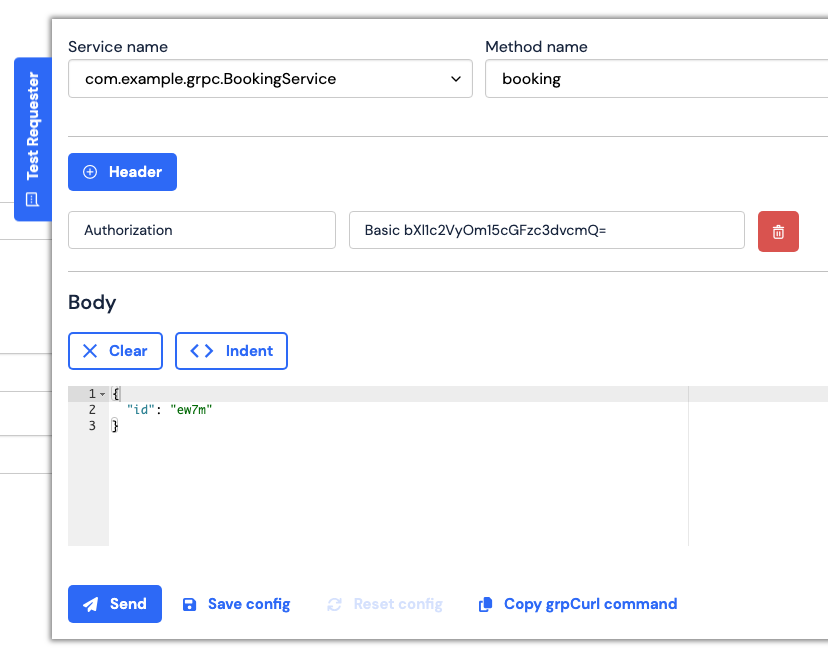
Task: Click the Basic authorization value field
Action: [546, 230]
